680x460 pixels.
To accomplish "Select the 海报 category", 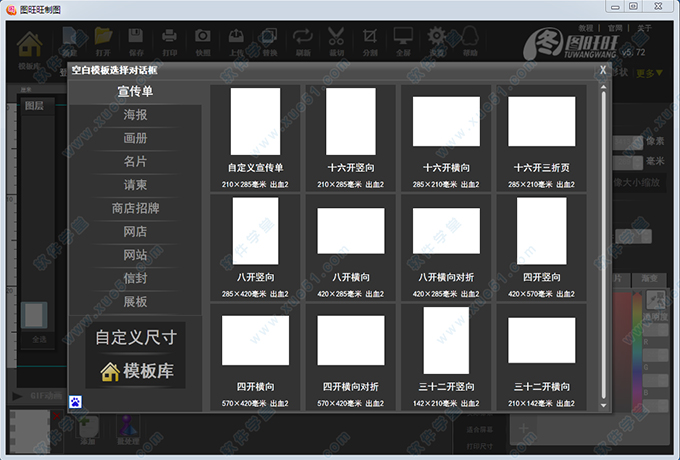I will tap(135, 115).
